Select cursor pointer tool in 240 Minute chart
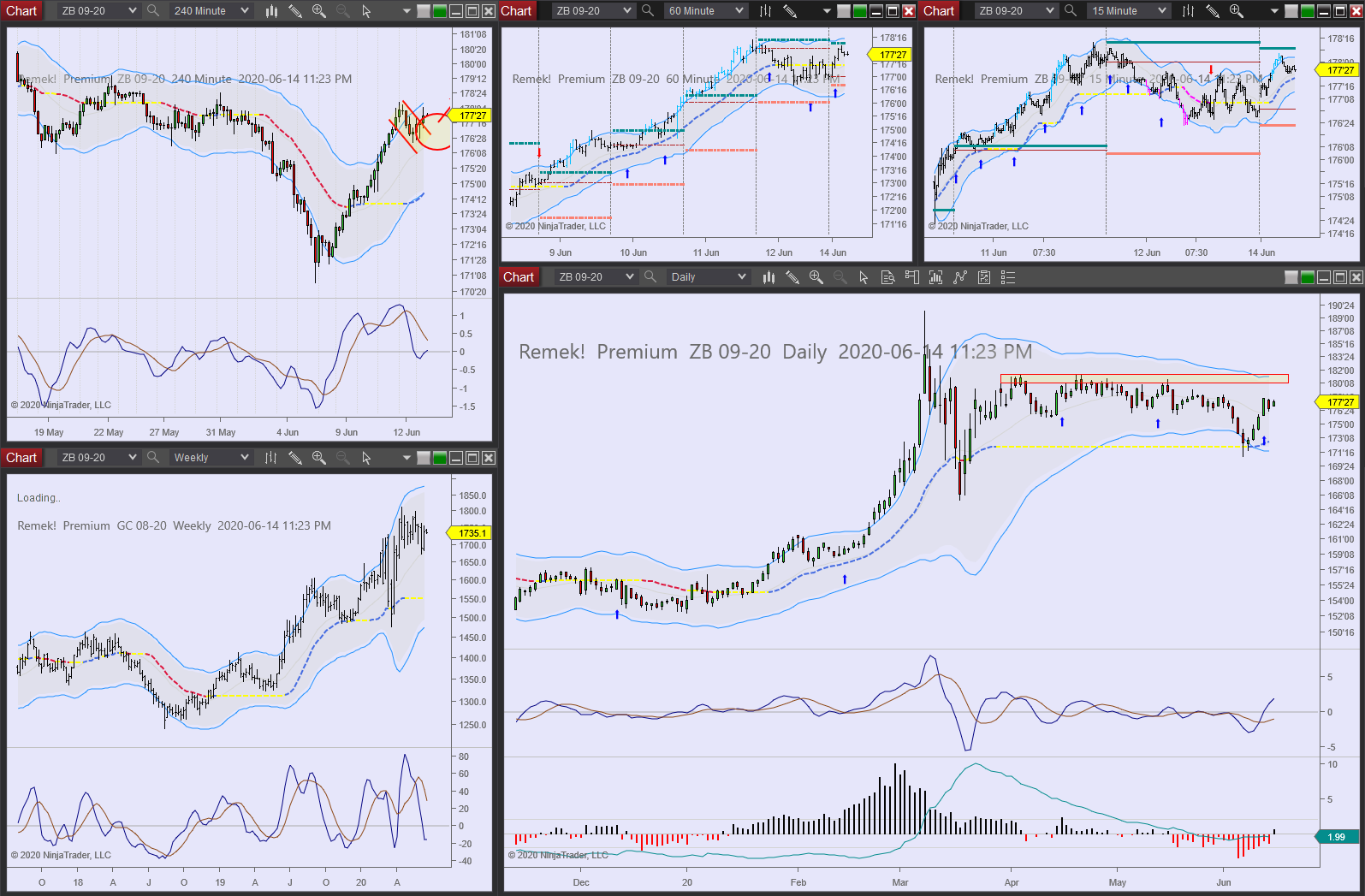The height and width of the screenshot is (896, 1365). pos(366,11)
